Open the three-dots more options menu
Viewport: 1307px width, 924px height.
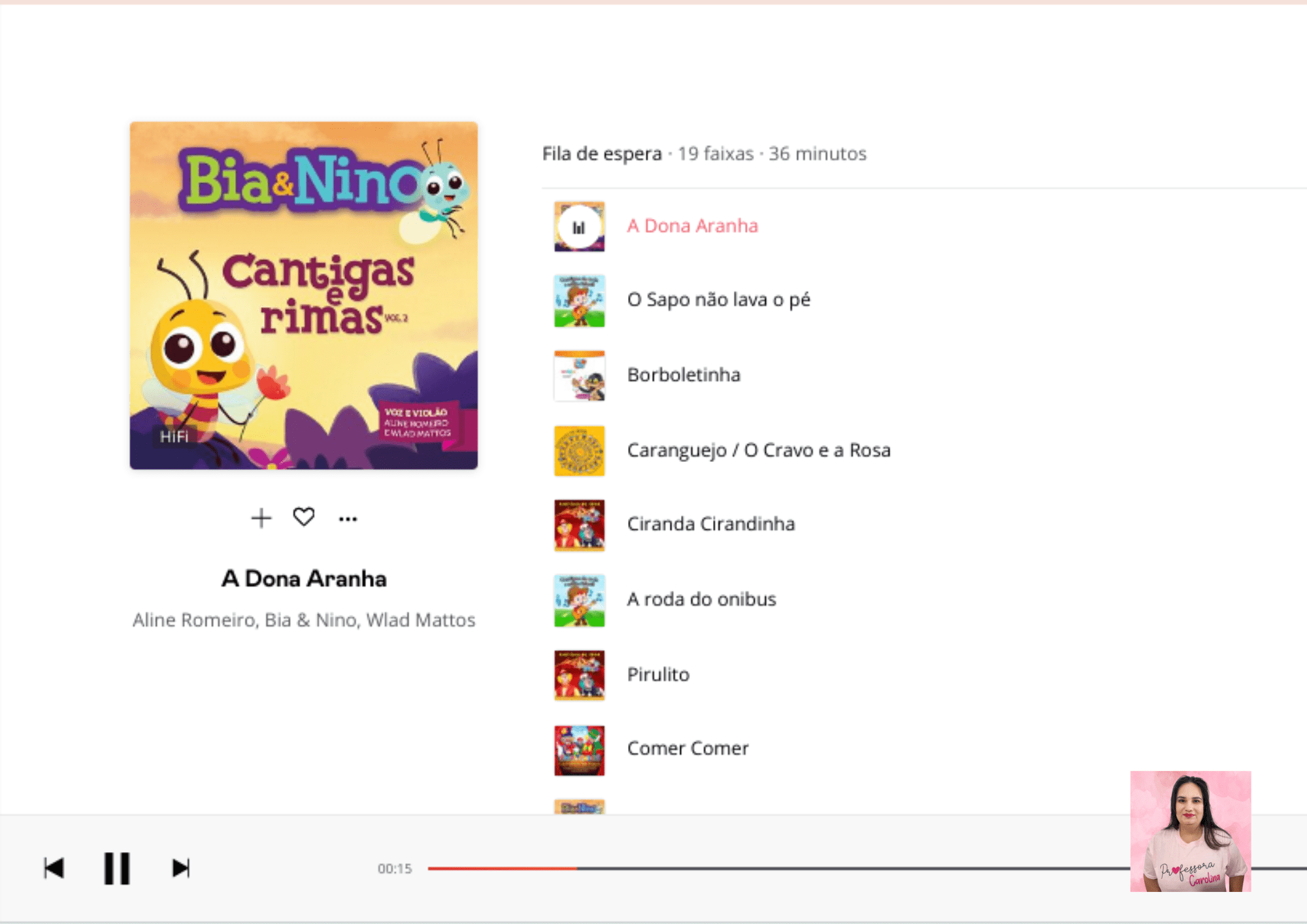[x=348, y=519]
